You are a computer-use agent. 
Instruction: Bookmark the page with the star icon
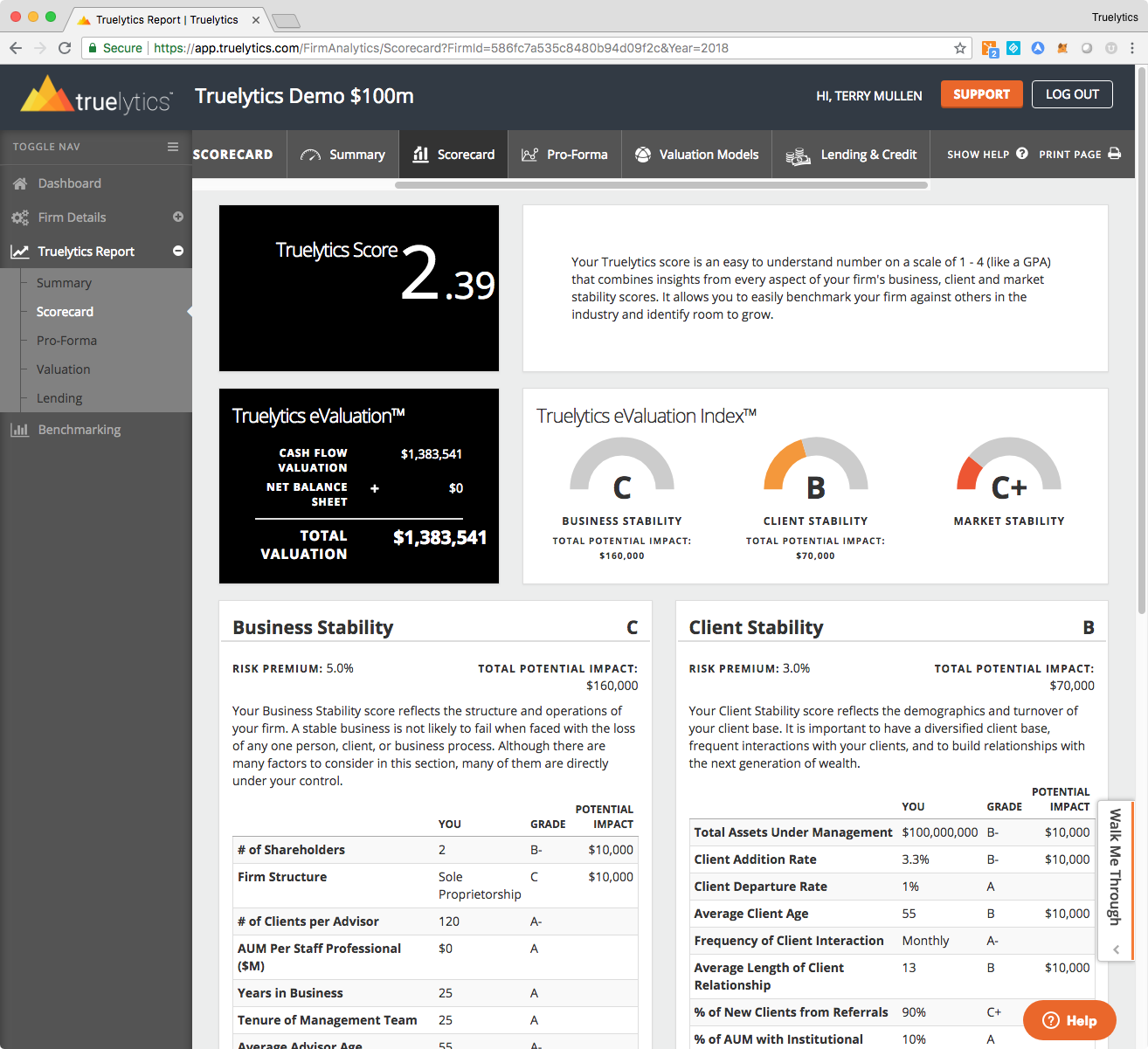tap(960, 48)
